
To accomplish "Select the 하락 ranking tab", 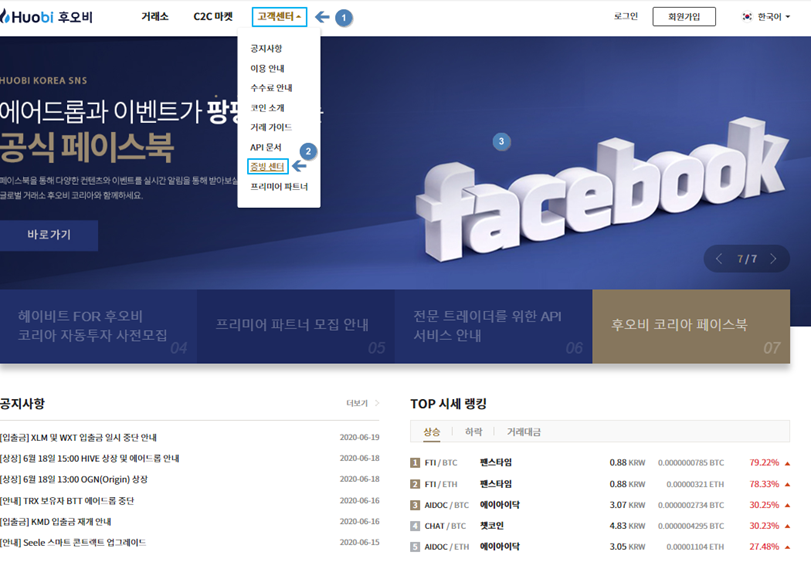I will point(473,432).
